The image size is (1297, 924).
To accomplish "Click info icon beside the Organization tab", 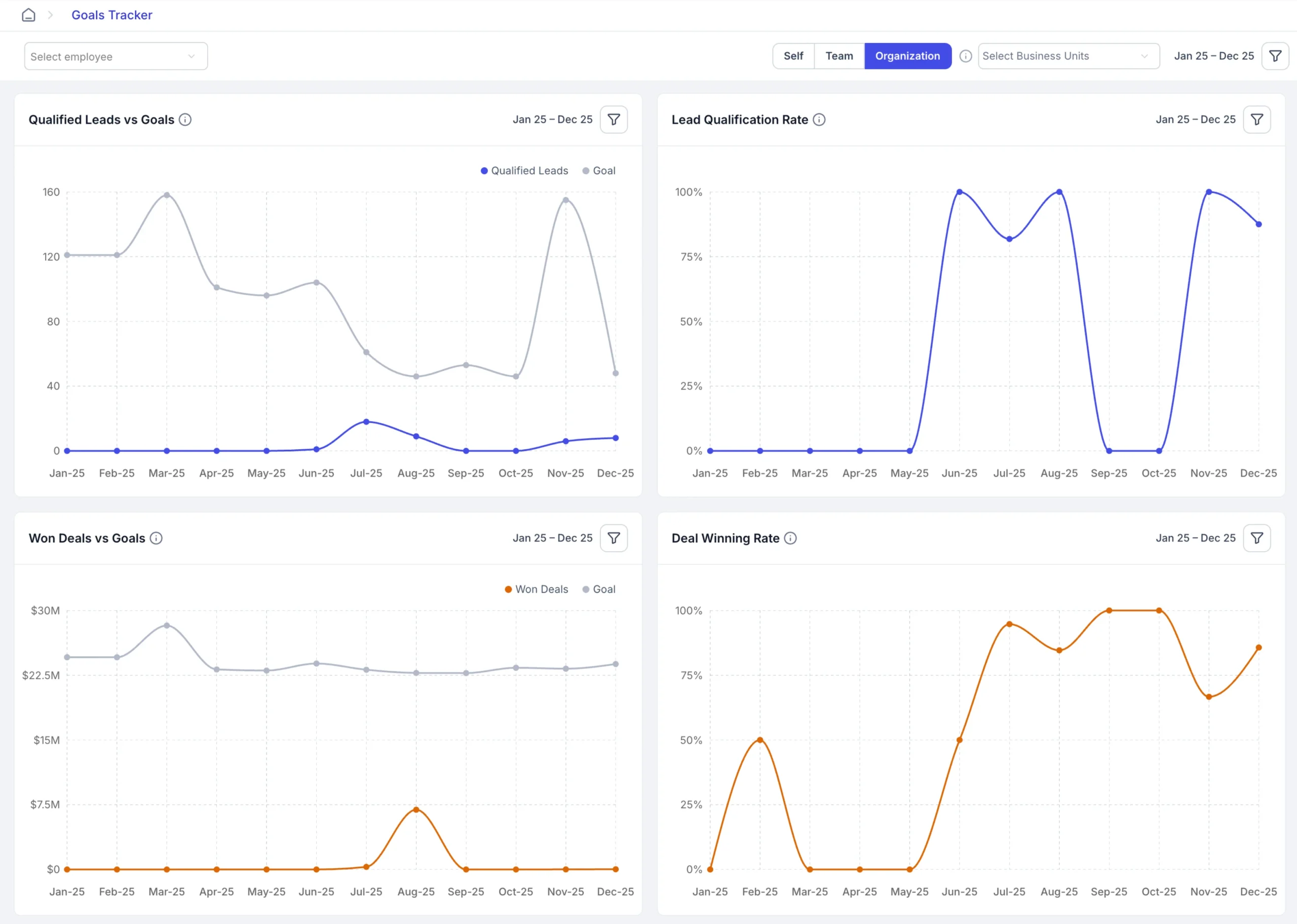I will 965,56.
